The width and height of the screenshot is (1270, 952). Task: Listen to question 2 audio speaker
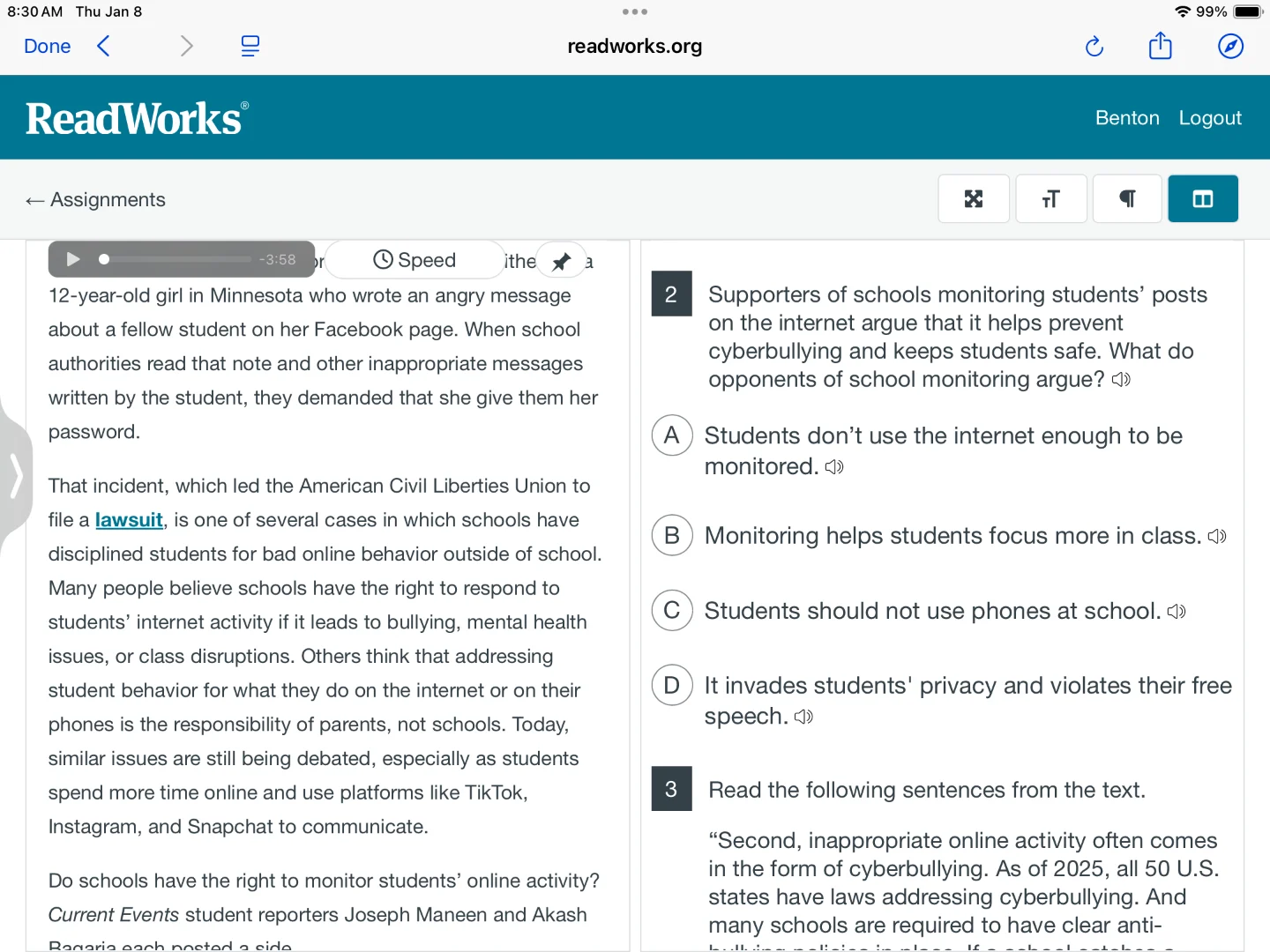click(1121, 380)
